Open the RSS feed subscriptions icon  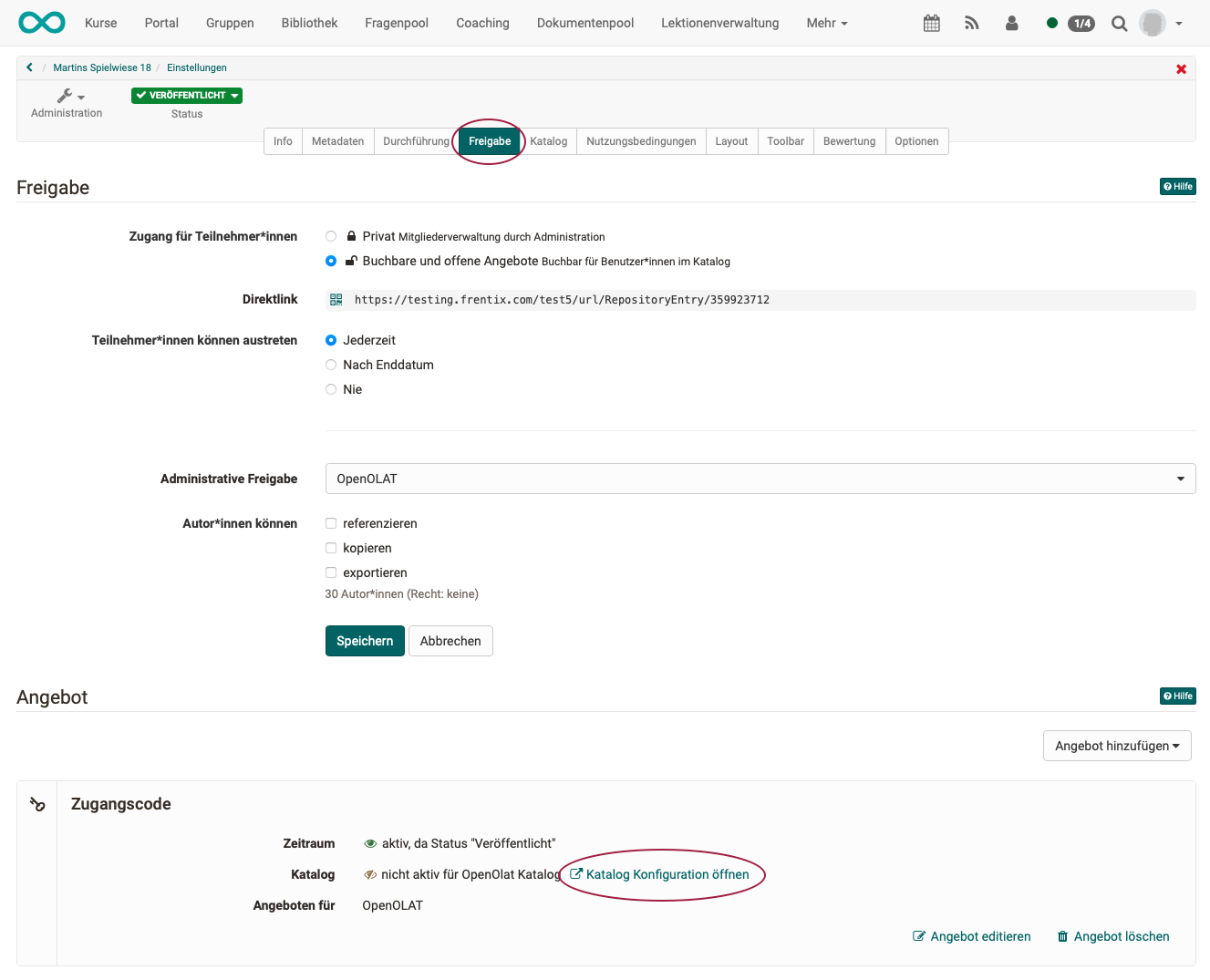coord(971,24)
